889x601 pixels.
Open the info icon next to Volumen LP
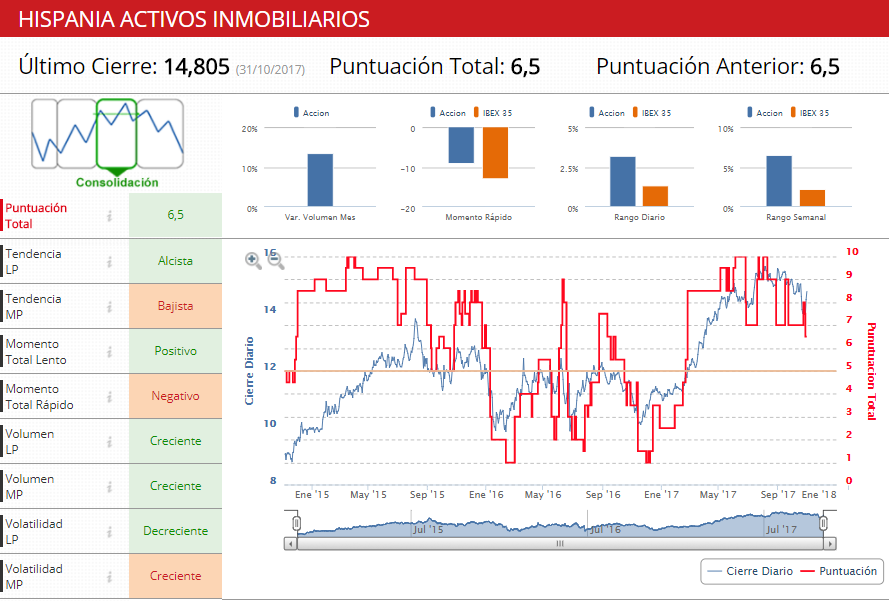109,441
